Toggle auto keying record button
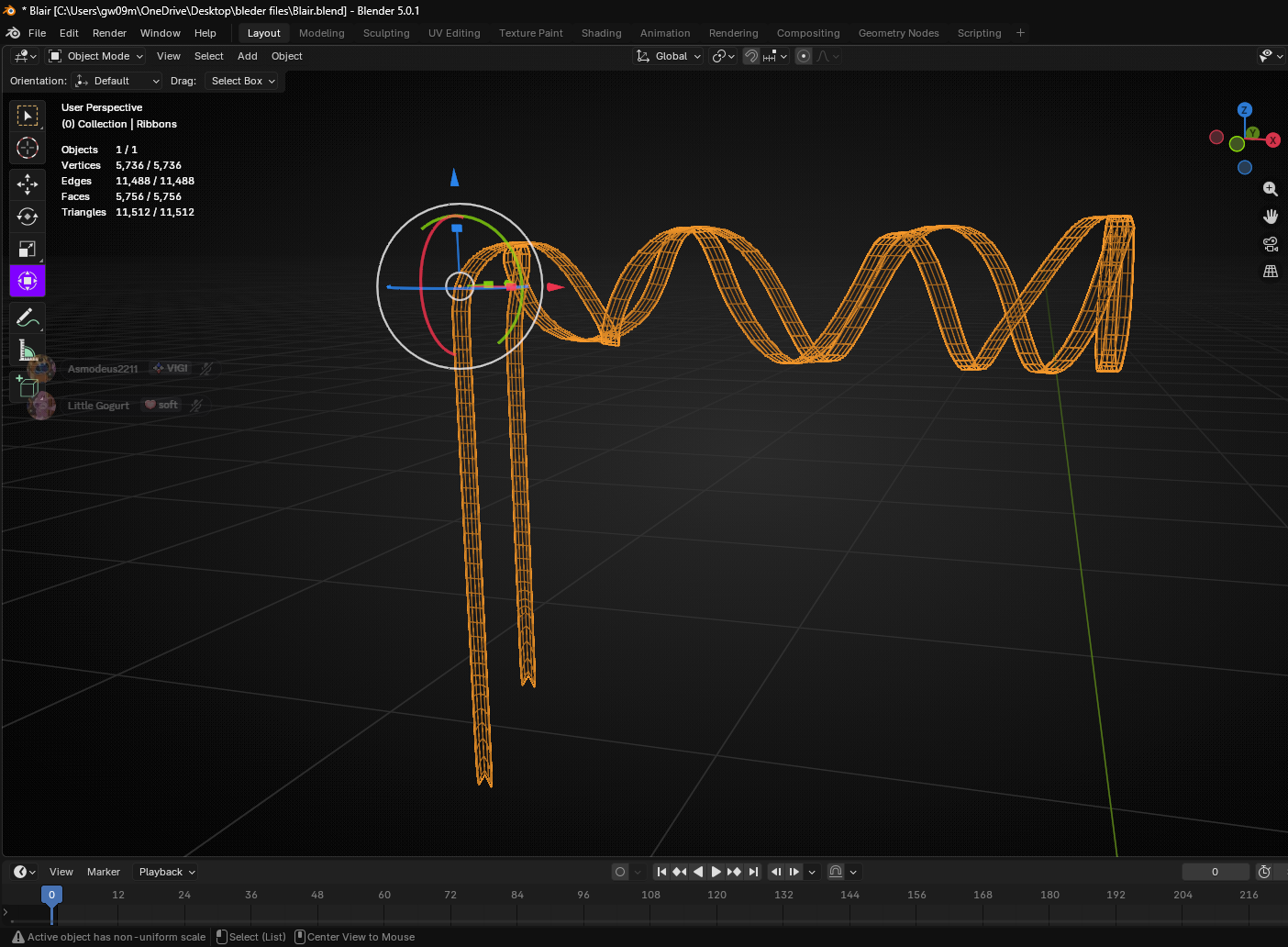 click(x=620, y=872)
